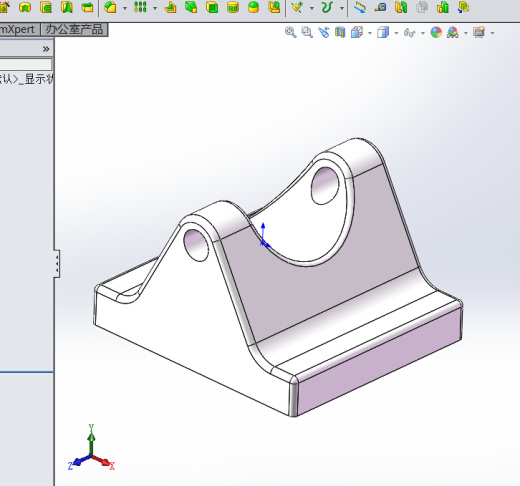Open the Display Style cube icon

coord(383,32)
